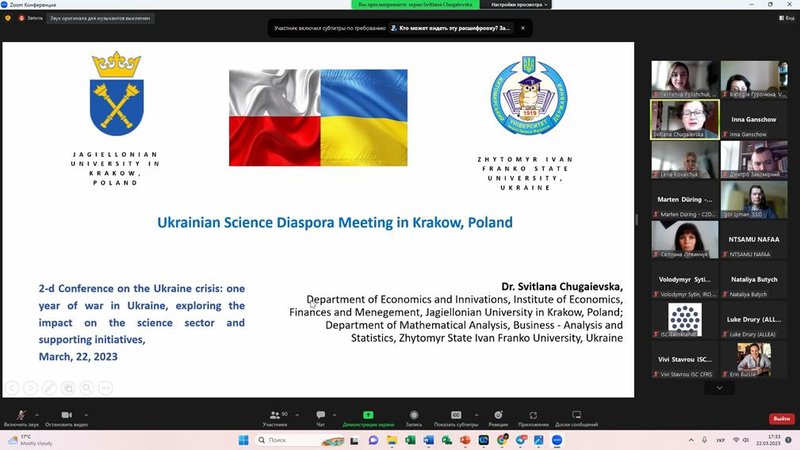The width and height of the screenshot is (800, 450).
Task: Open Chrome from the taskbar
Action: [503, 440]
